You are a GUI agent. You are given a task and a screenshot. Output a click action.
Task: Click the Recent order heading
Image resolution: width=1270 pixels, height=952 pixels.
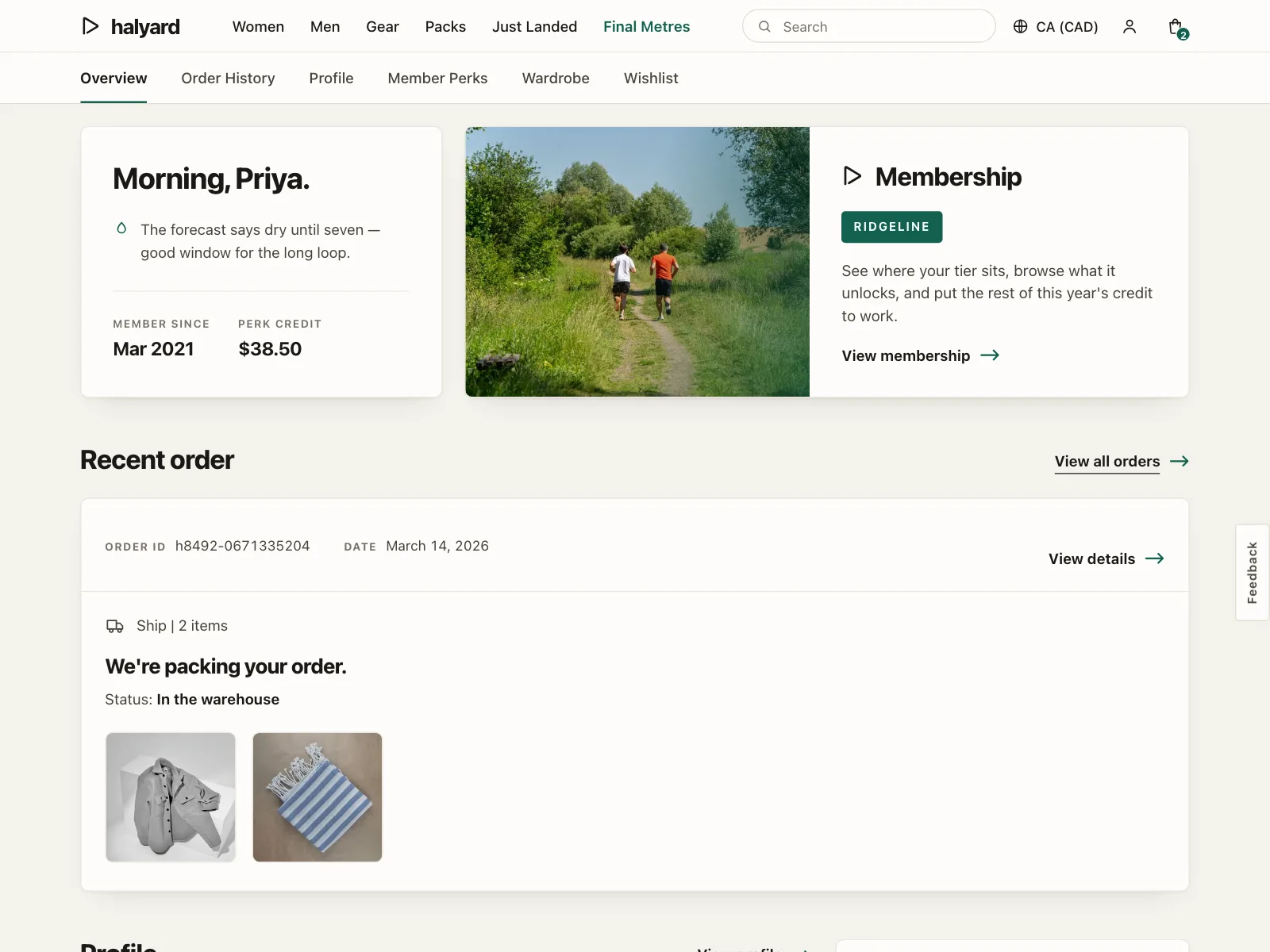point(157,460)
